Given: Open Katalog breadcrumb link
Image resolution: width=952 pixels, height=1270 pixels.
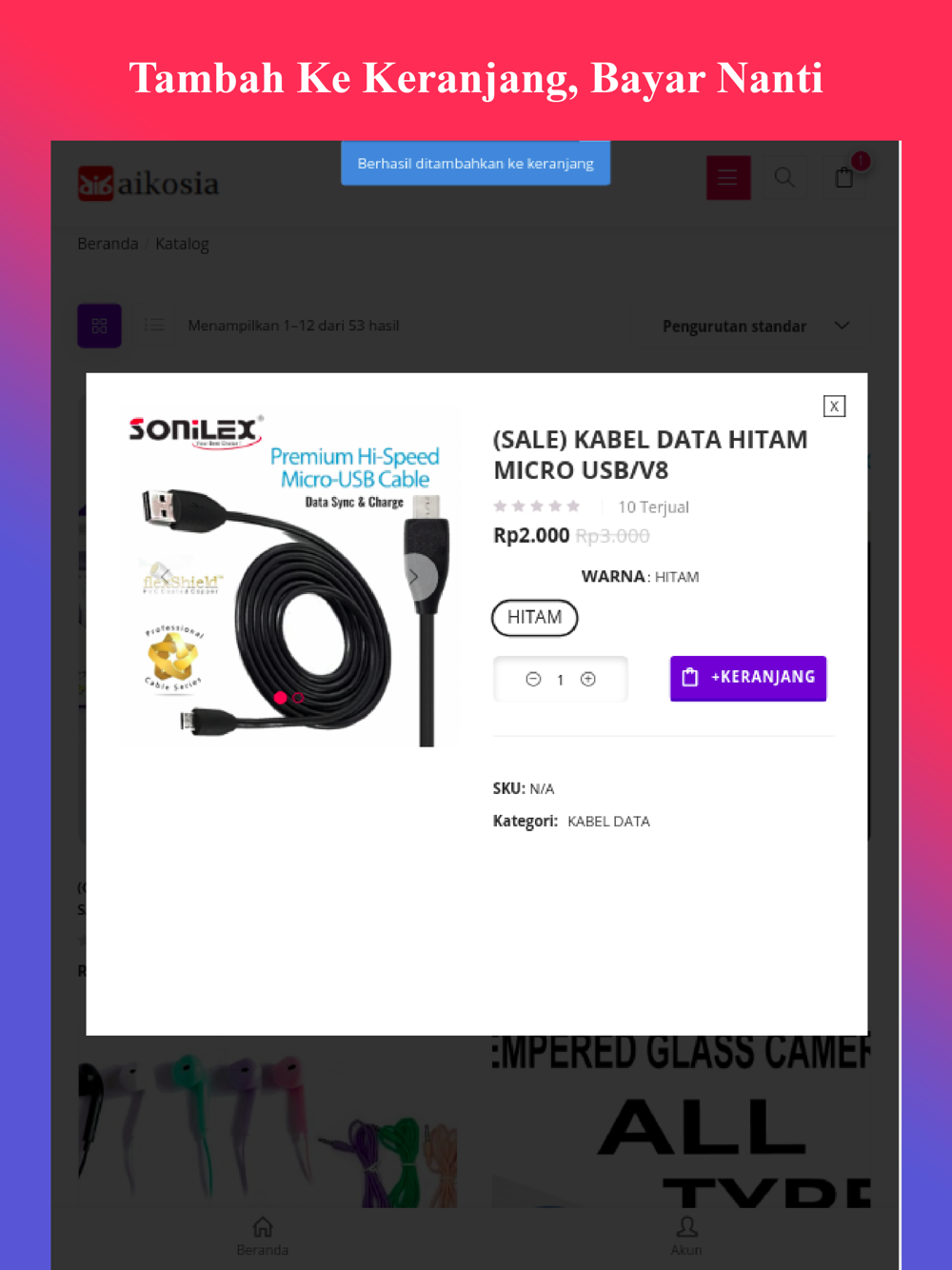Looking at the screenshot, I should click(x=182, y=244).
